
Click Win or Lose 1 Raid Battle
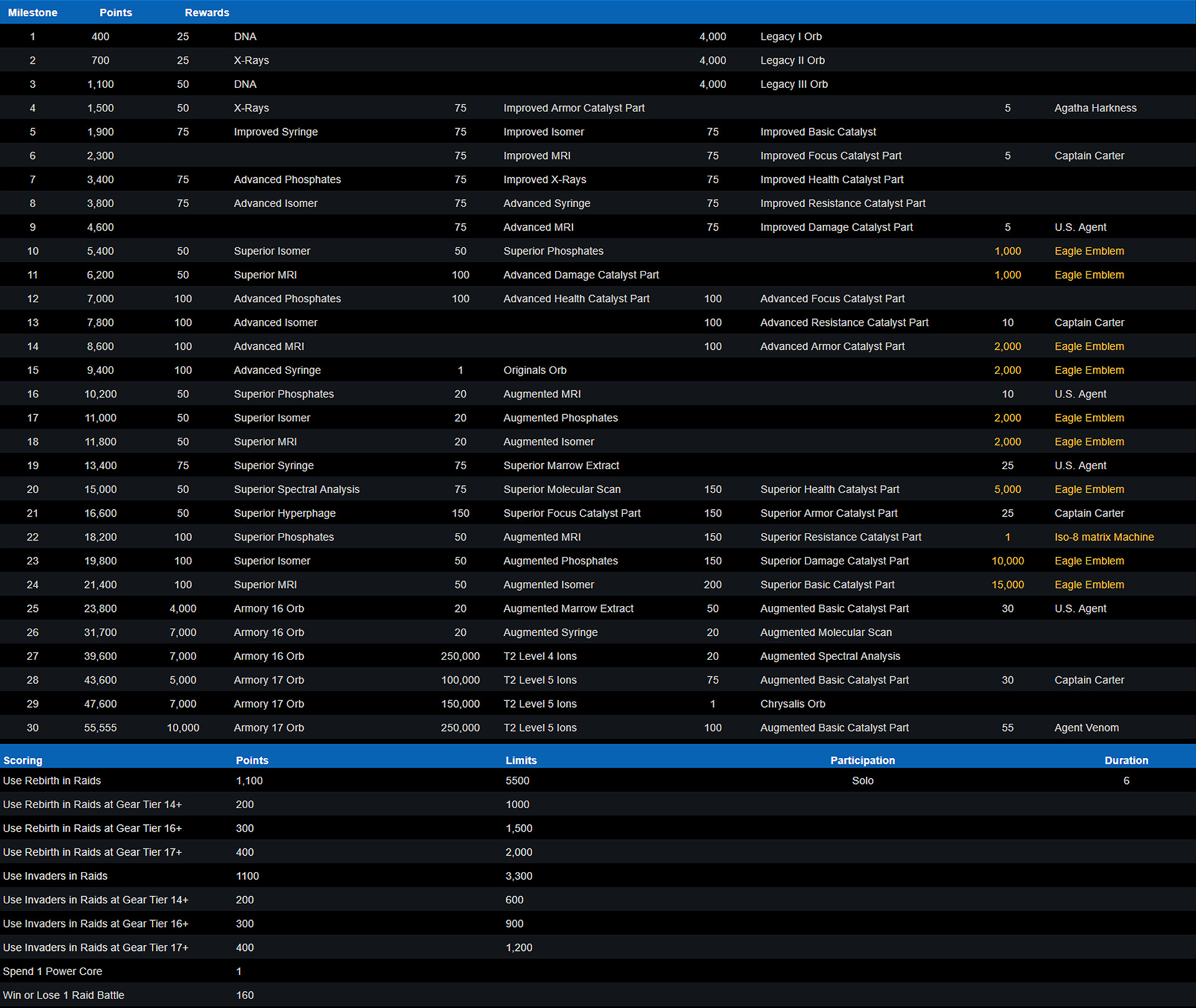click(64, 995)
